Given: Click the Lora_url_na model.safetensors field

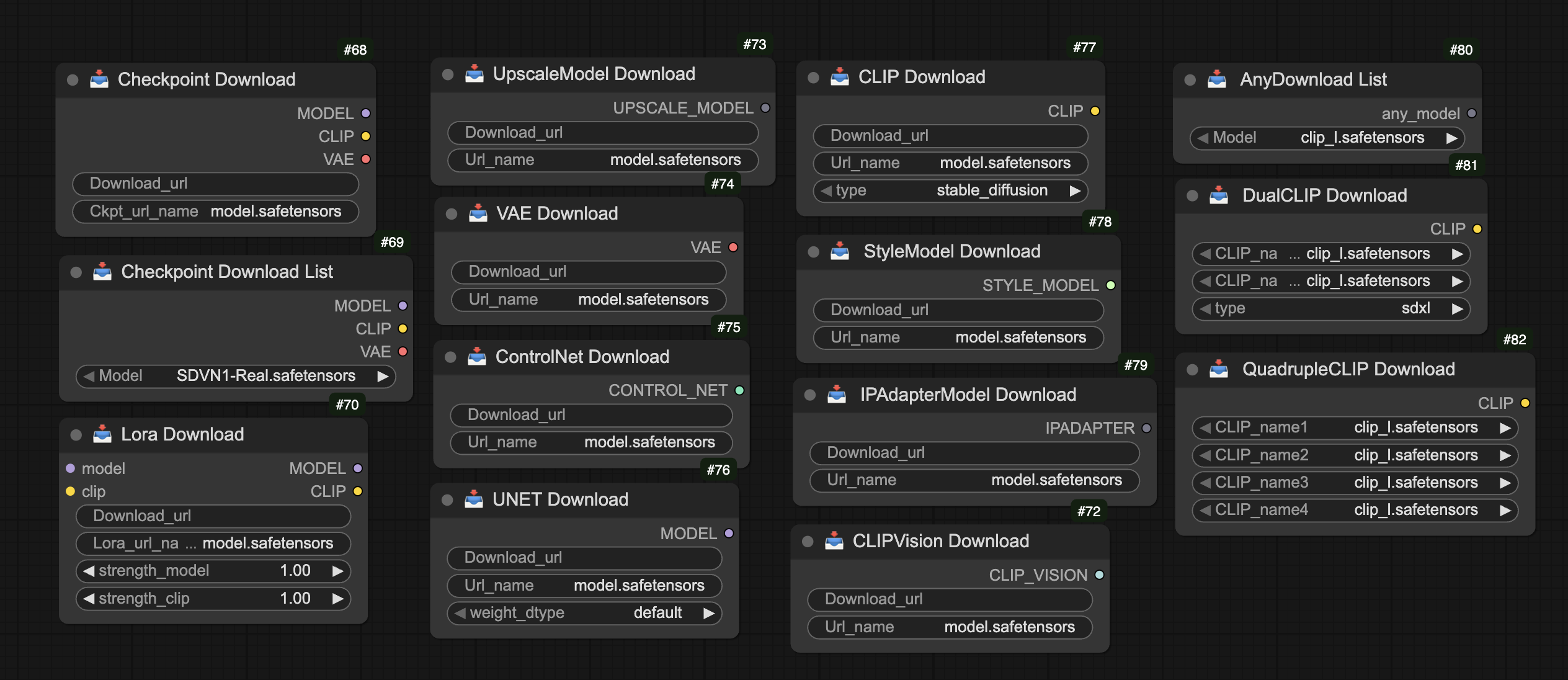Looking at the screenshot, I should coord(213,544).
